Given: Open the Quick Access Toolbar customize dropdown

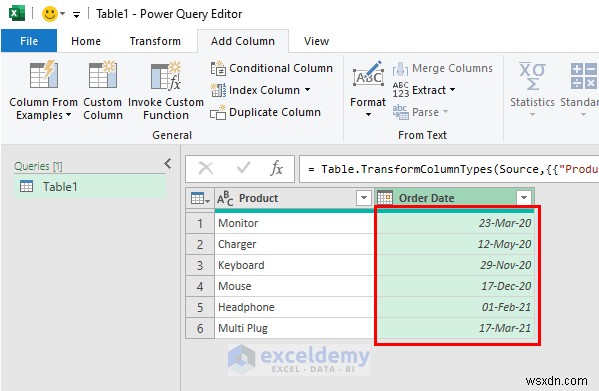Looking at the screenshot, I should point(76,15).
